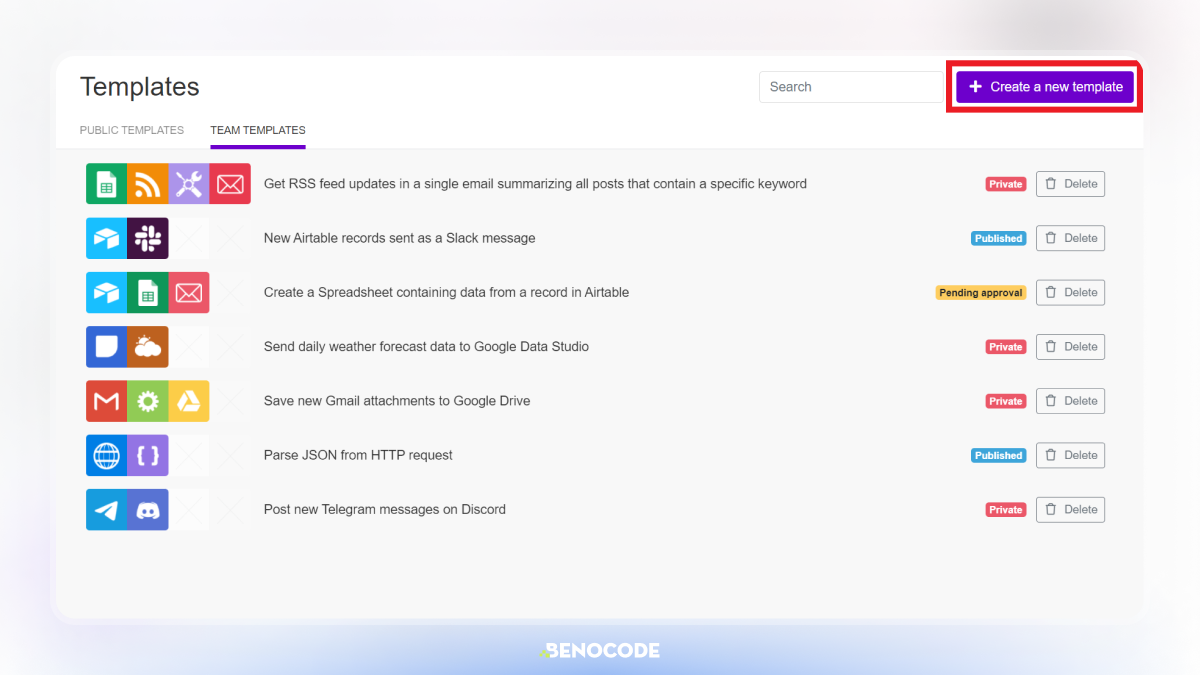1200x675 pixels.
Task: Click the orange RSS icon in first template row
Action: (x=148, y=184)
